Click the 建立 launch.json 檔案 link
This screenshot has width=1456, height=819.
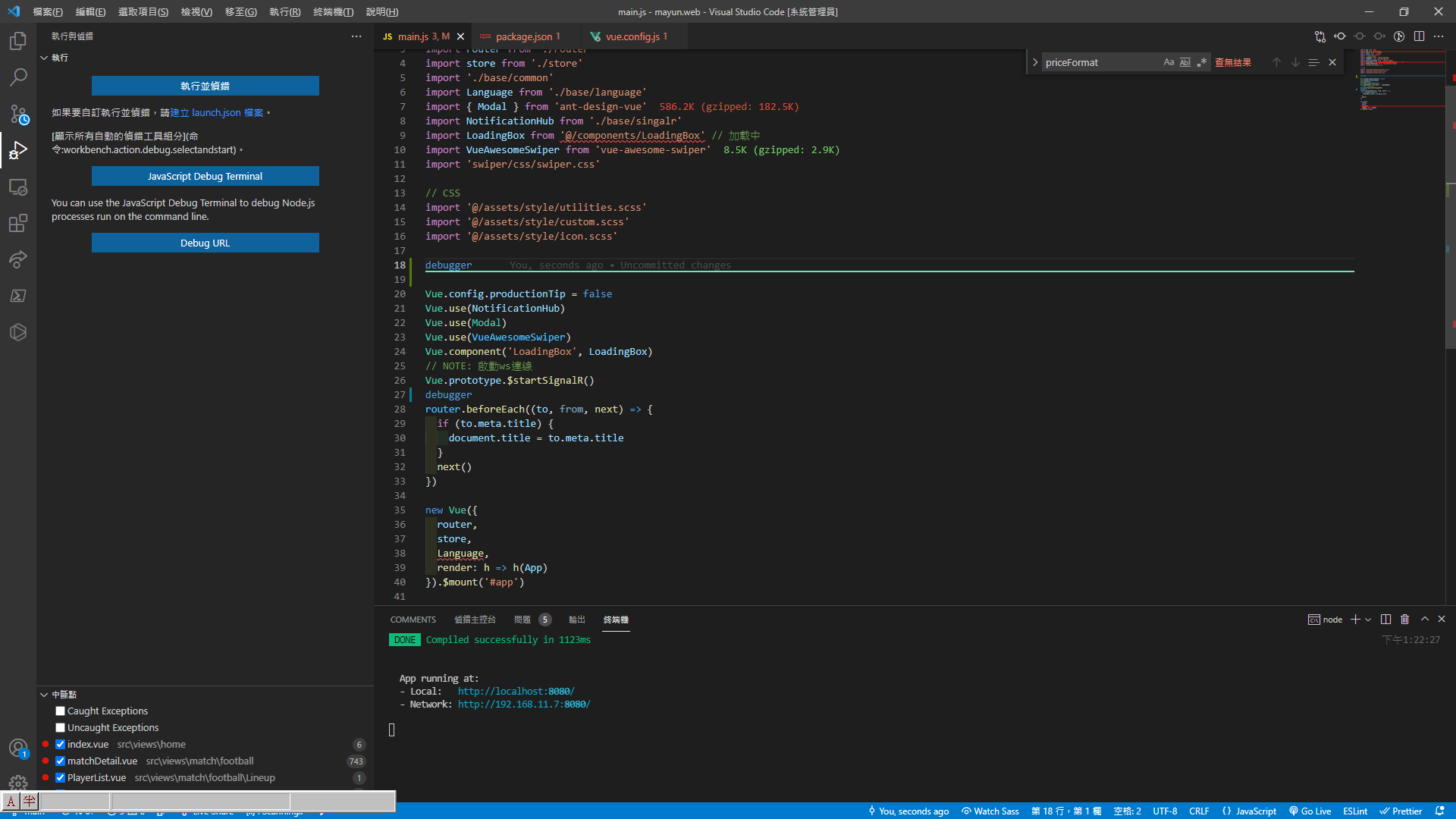click(217, 112)
